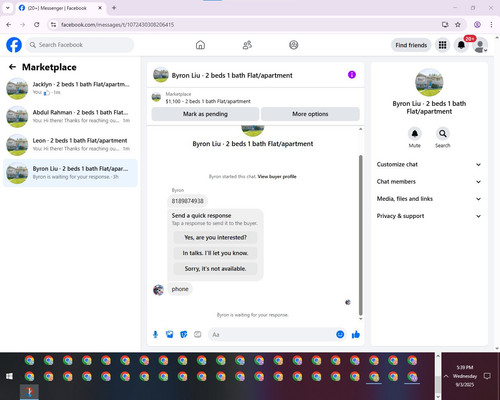This screenshot has height=400, width=500.
Task: Go back using the Marketplace arrow
Action: coord(12,67)
